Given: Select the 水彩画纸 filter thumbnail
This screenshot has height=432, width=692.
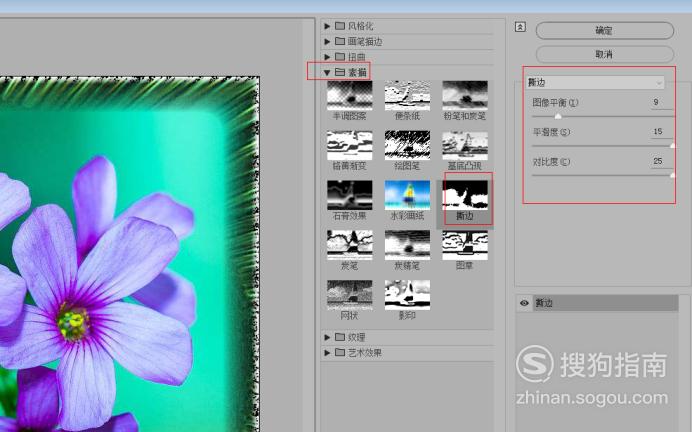Looking at the screenshot, I should click(x=407, y=195).
